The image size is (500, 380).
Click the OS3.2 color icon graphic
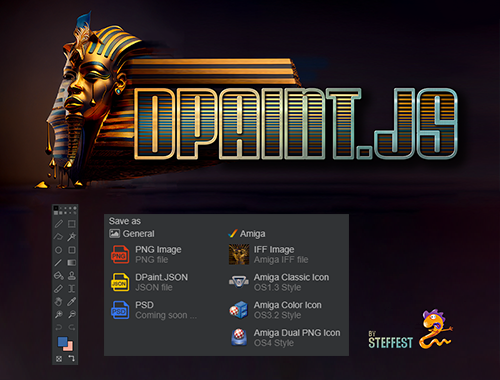239,310
